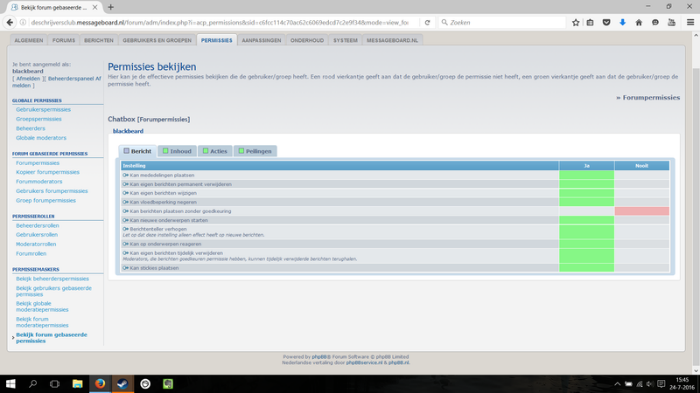Open Forumpermissies sidebar link
Viewport: 700px width, 393px height.
pos(38,163)
